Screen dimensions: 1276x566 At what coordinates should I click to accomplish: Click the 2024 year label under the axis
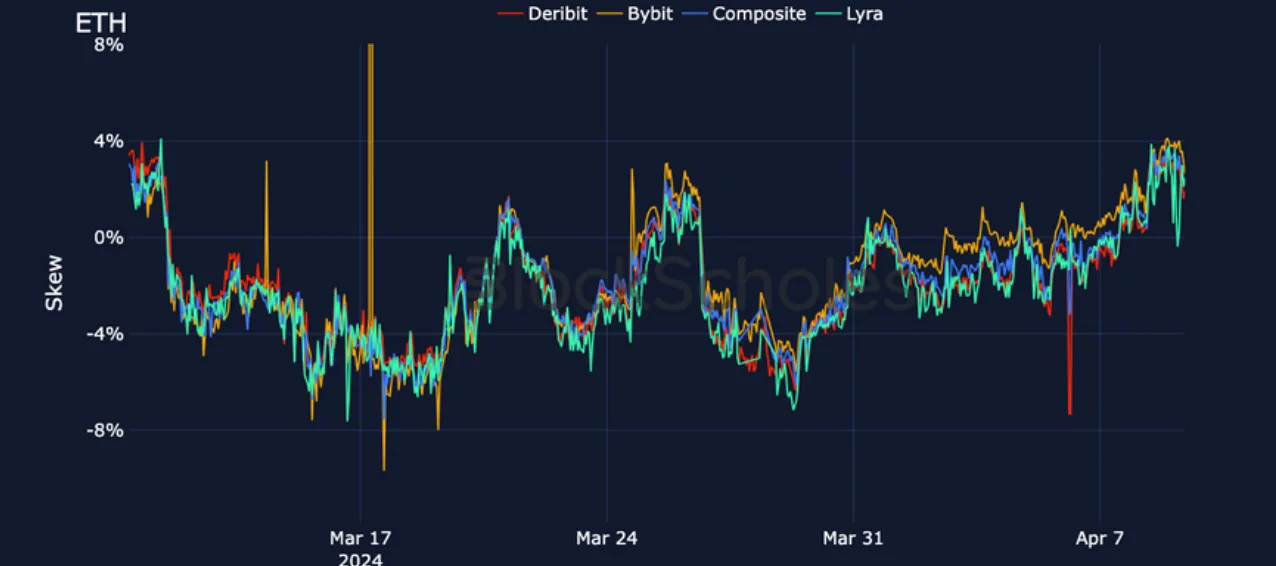tap(360, 558)
